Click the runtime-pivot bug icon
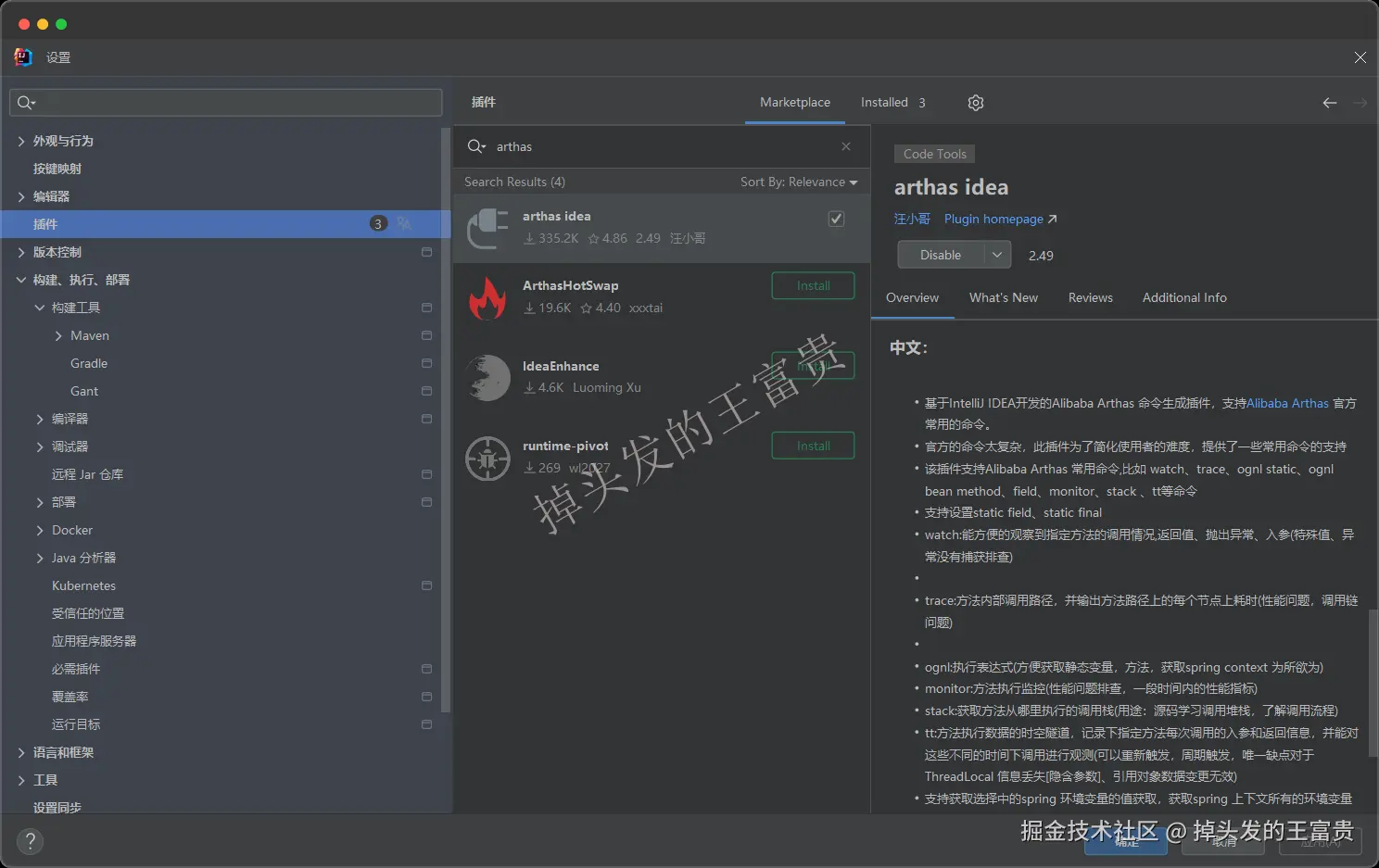 487,458
